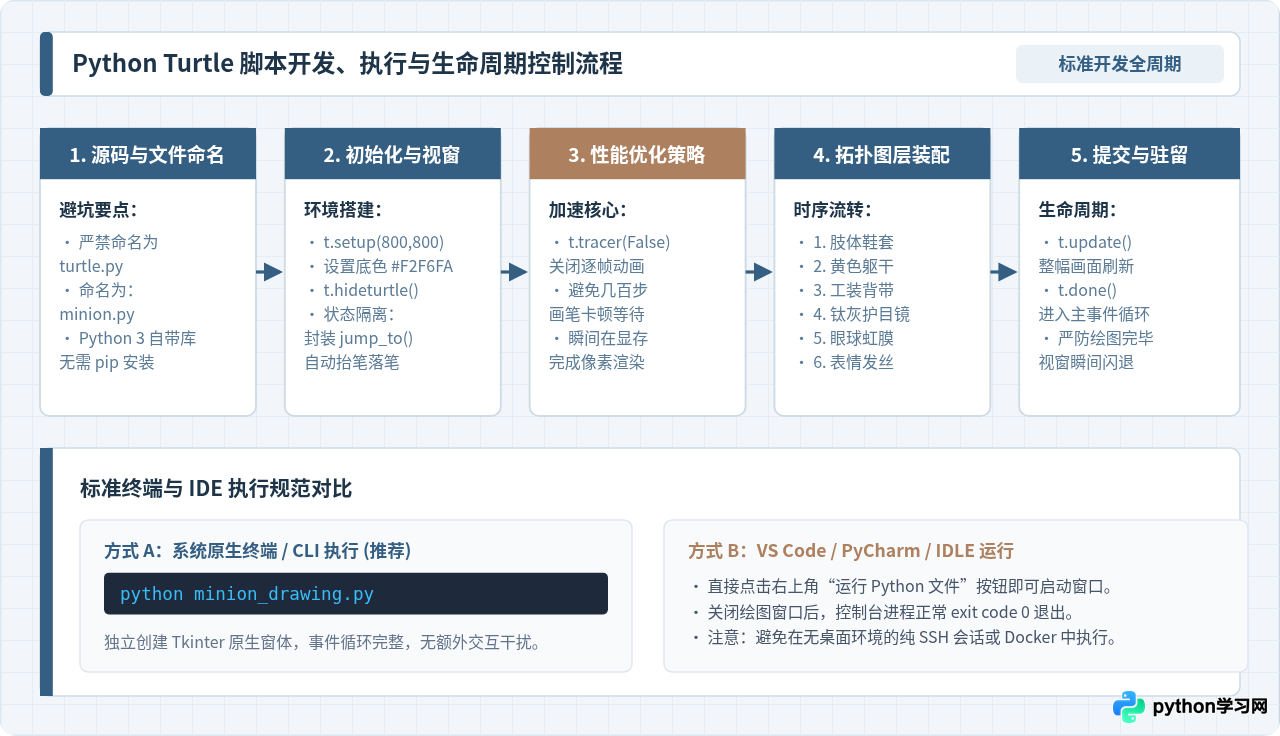The width and height of the screenshot is (1280, 736).
Task: Click list item 3. 工装背带
Action: click(846, 290)
